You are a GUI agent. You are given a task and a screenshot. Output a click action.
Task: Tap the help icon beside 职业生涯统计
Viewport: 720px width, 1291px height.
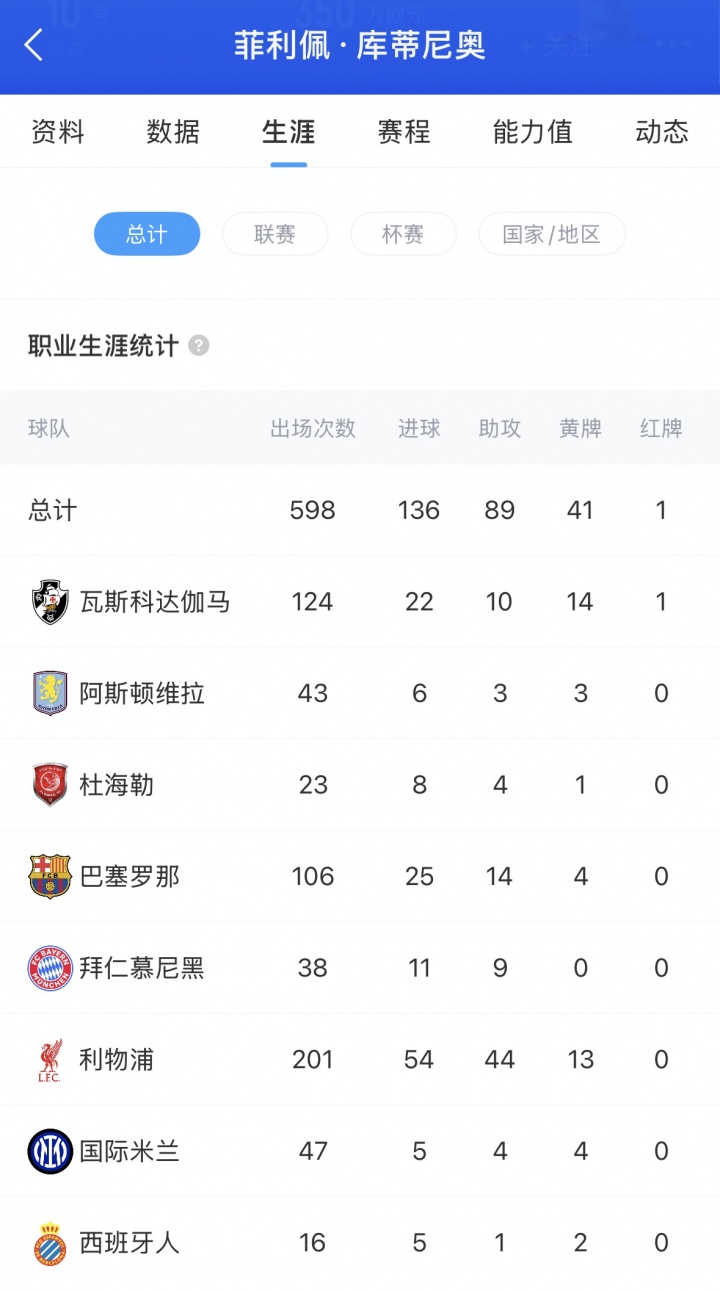coord(199,346)
